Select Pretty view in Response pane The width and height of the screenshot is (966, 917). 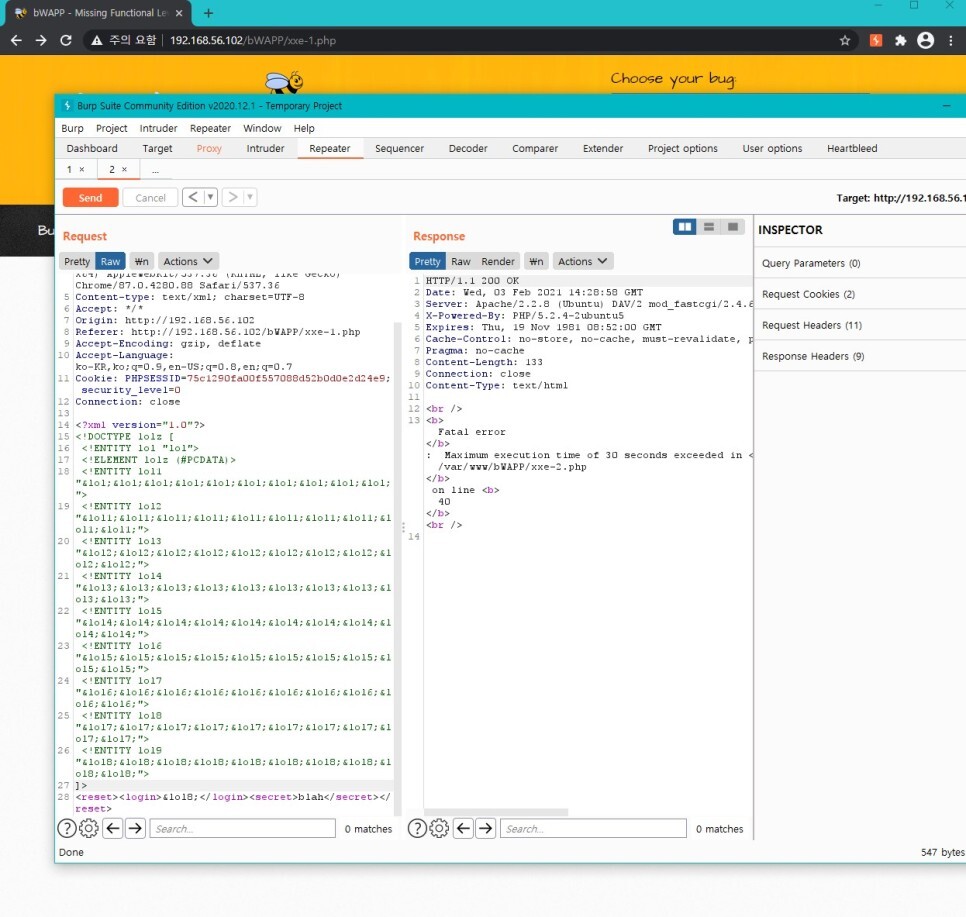[428, 261]
